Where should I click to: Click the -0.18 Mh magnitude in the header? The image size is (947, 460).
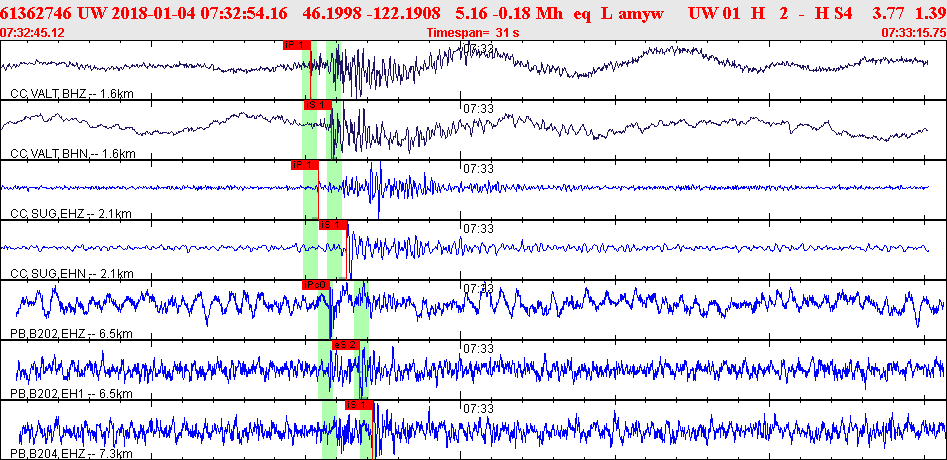coord(519,14)
